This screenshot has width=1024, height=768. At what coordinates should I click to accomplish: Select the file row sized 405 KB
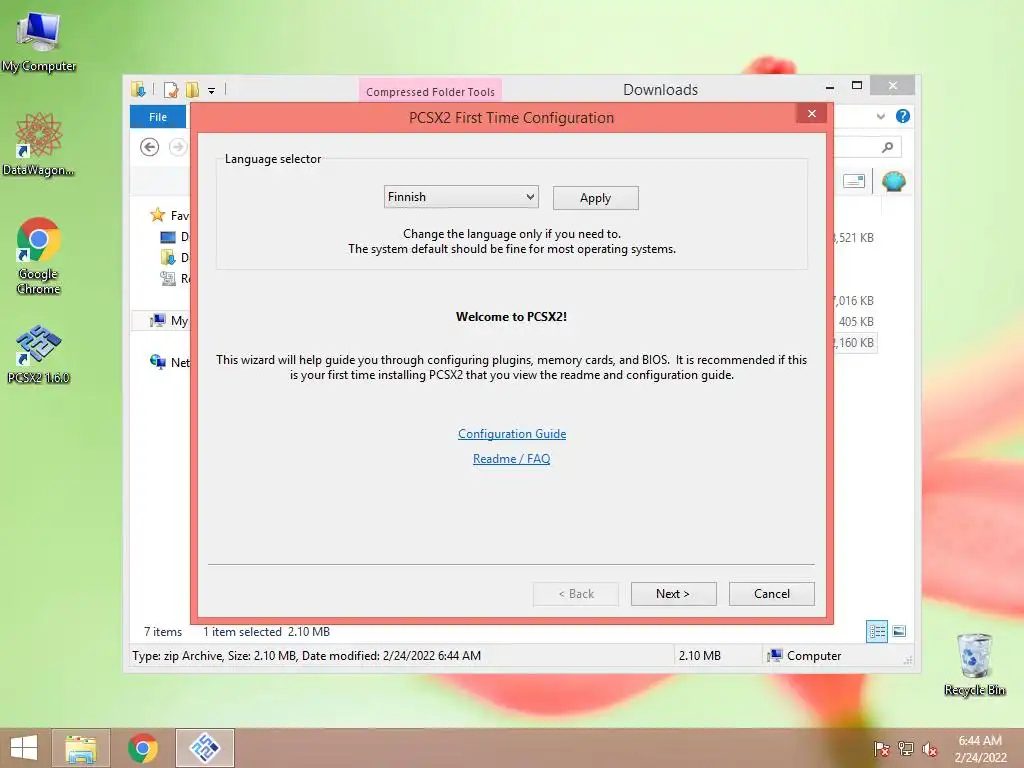pos(856,321)
